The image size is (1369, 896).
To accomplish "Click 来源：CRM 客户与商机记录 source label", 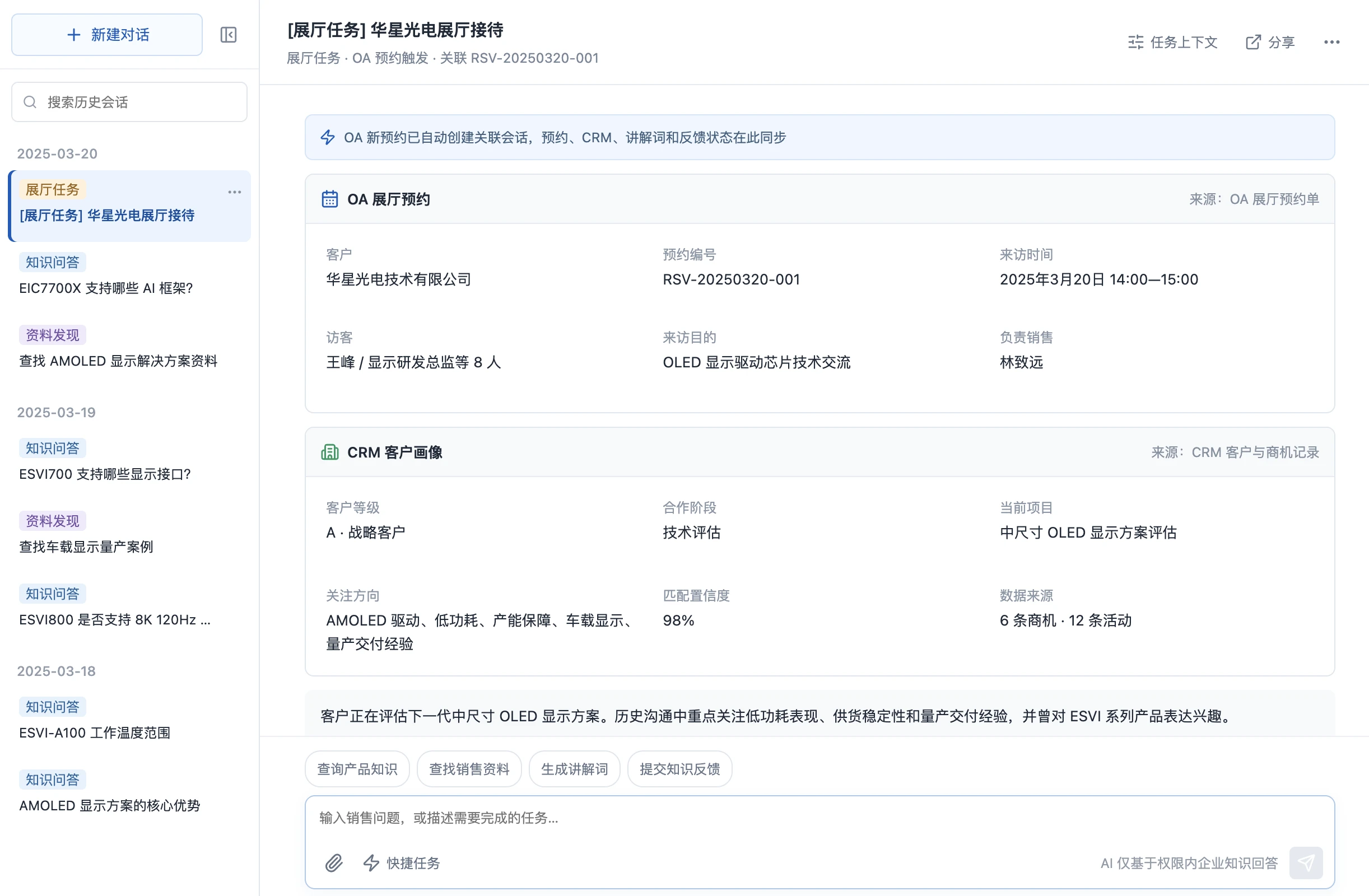I will (1235, 452).
